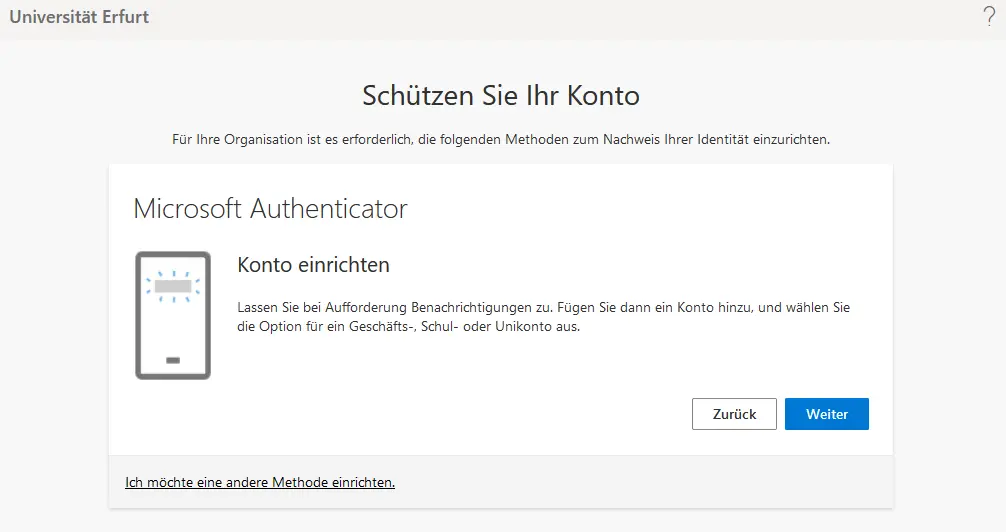Click the 'Lassen Sie bei Aufforderung' instruction line
This screenshot has height=532, width=1006.
tap(543, 308)
